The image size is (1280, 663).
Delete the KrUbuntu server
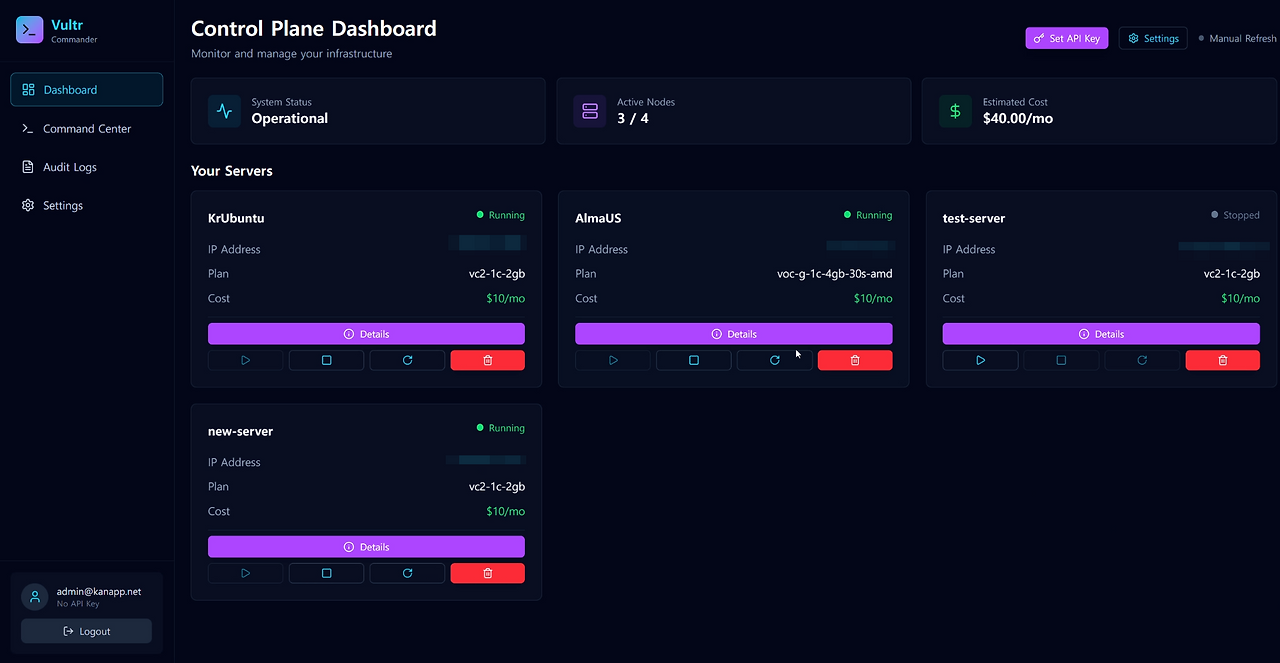tap(488, 360)
